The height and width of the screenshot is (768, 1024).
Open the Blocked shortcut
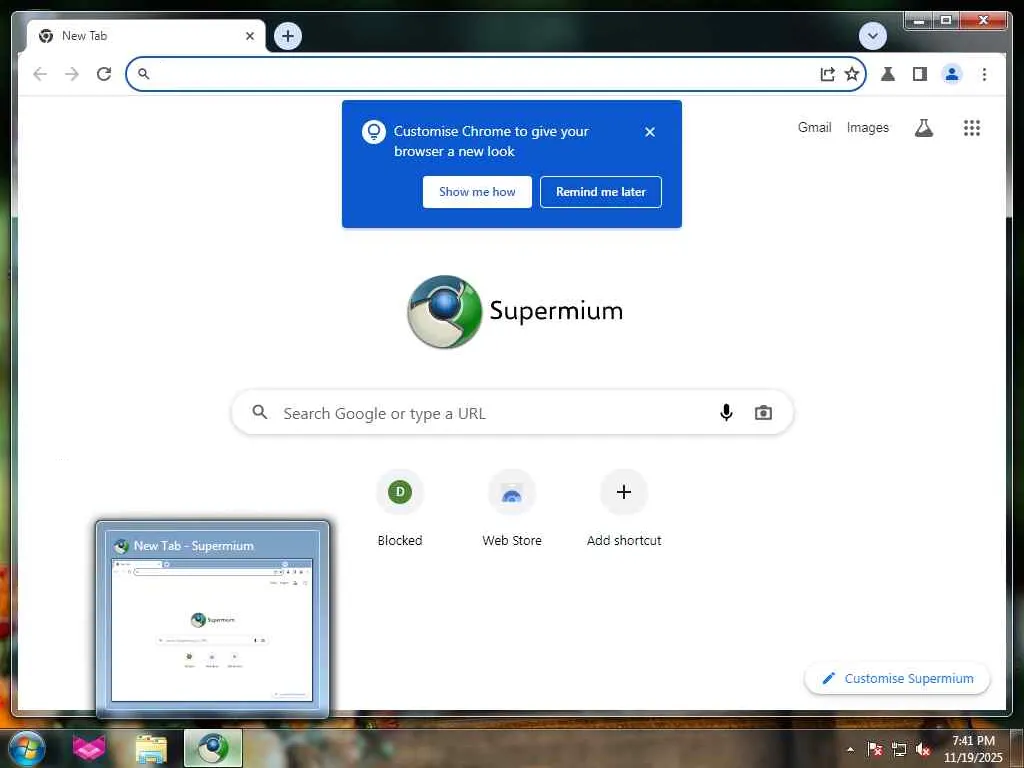(x=400, y=509)
